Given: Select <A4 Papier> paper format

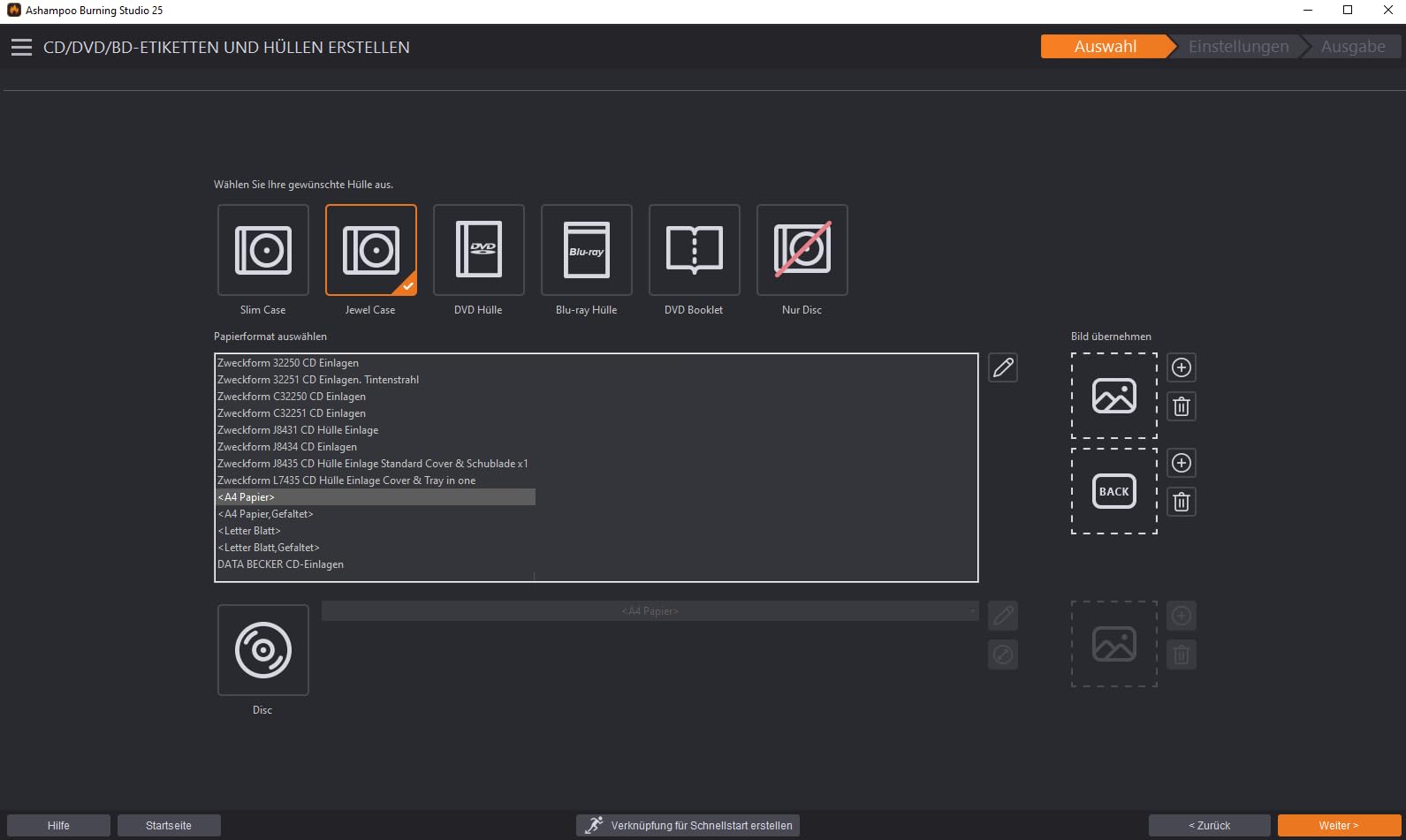Looking at the screenshot, I should (x=376, y=497).
